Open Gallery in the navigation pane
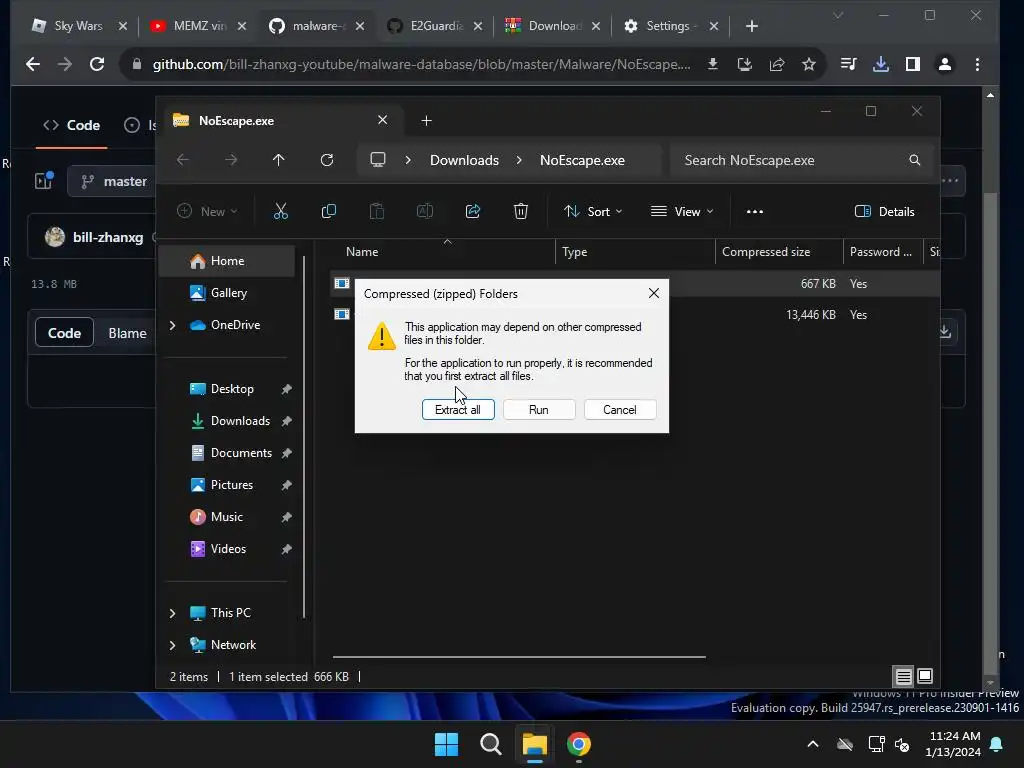The height and width of the screenshot is (768, 1024). [x=227, y=293]
